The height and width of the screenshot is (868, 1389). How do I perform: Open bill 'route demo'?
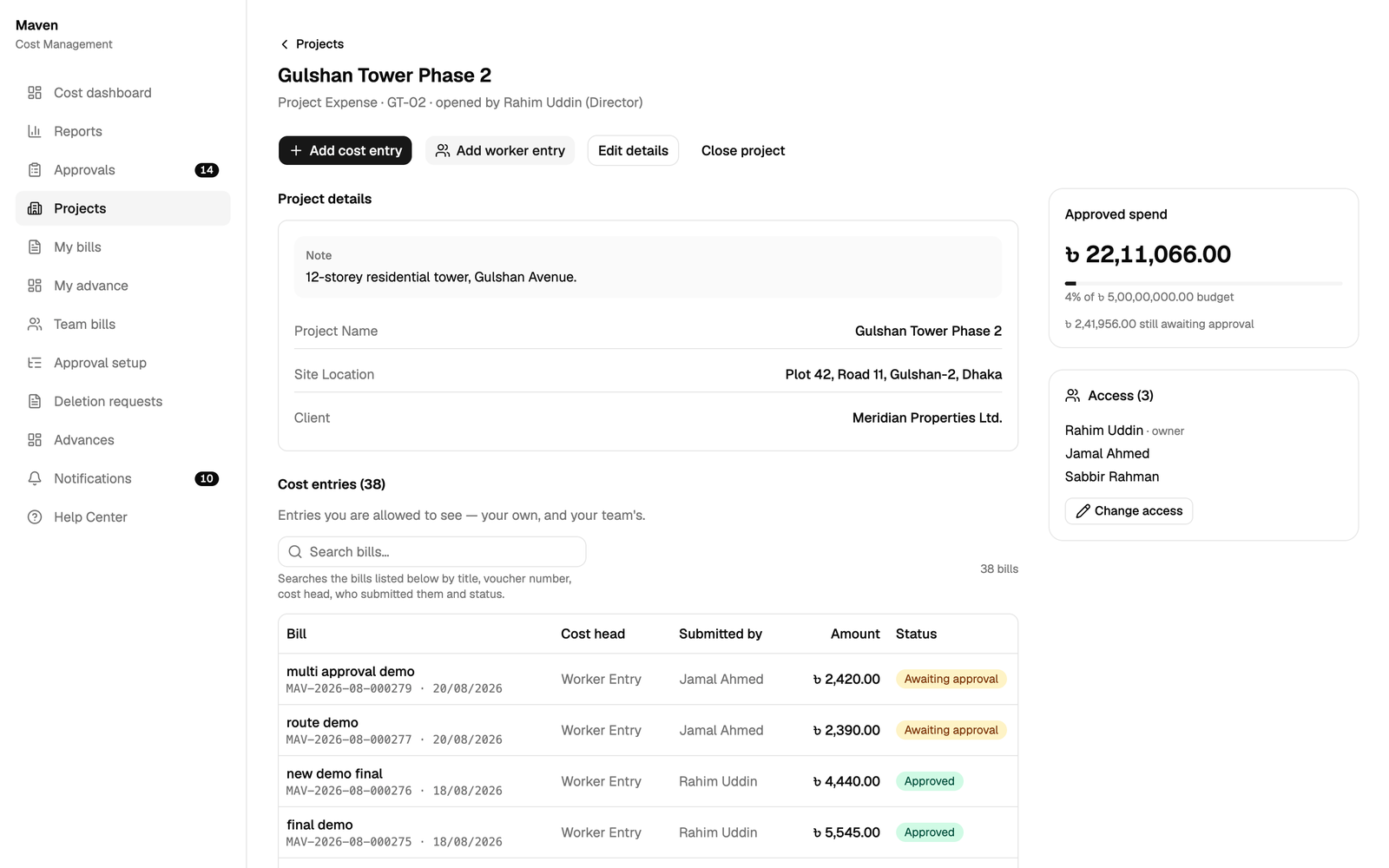[322, 722]
